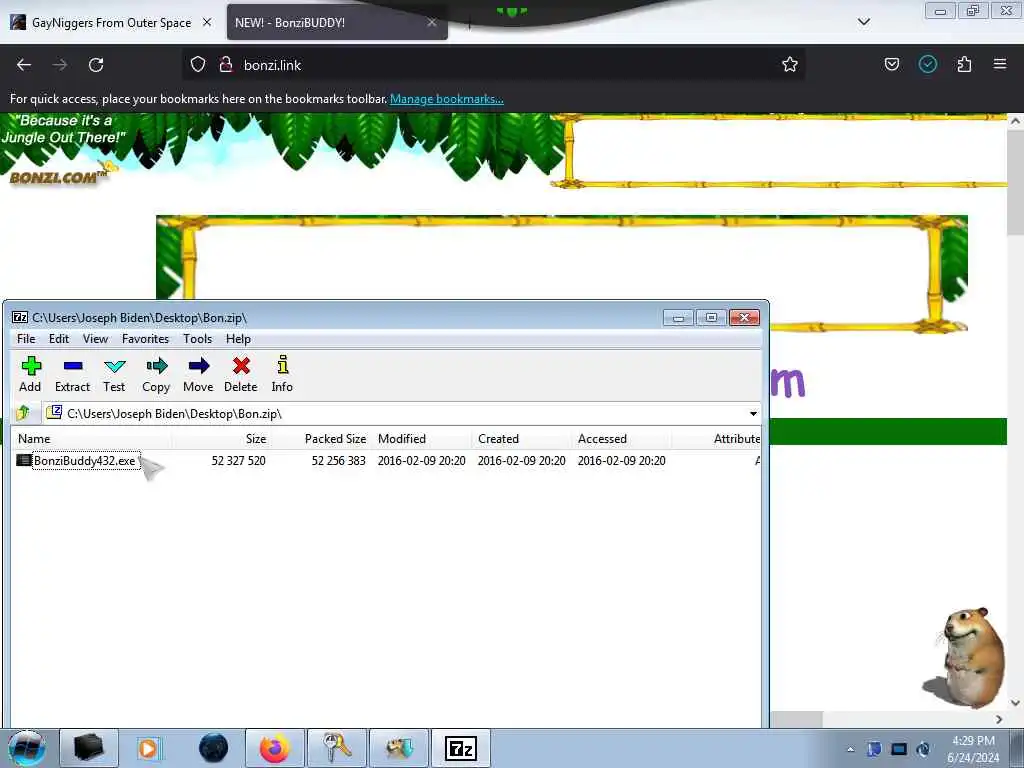Open the Help menu in 7-Zip
1024x768 pixels.
click(238, 338)
